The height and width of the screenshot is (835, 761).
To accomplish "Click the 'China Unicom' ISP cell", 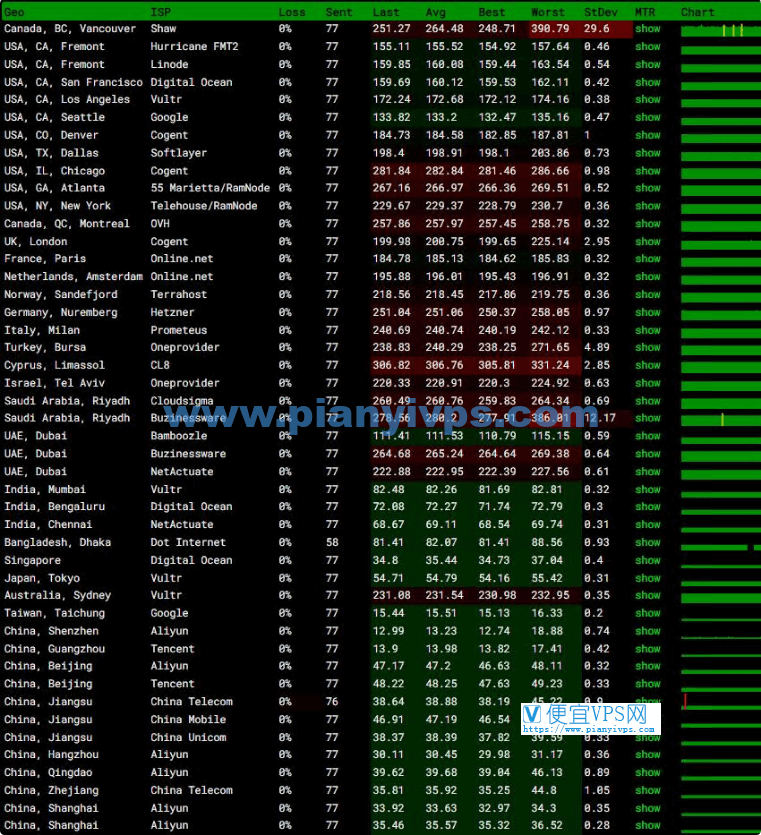I will tap(188, 738).
